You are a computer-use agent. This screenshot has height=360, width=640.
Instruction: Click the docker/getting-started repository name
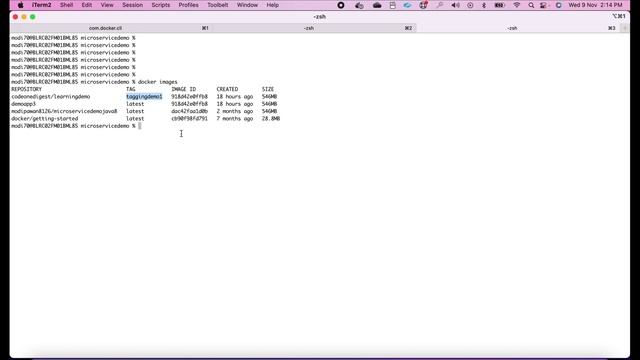click(x=44, y=119)
